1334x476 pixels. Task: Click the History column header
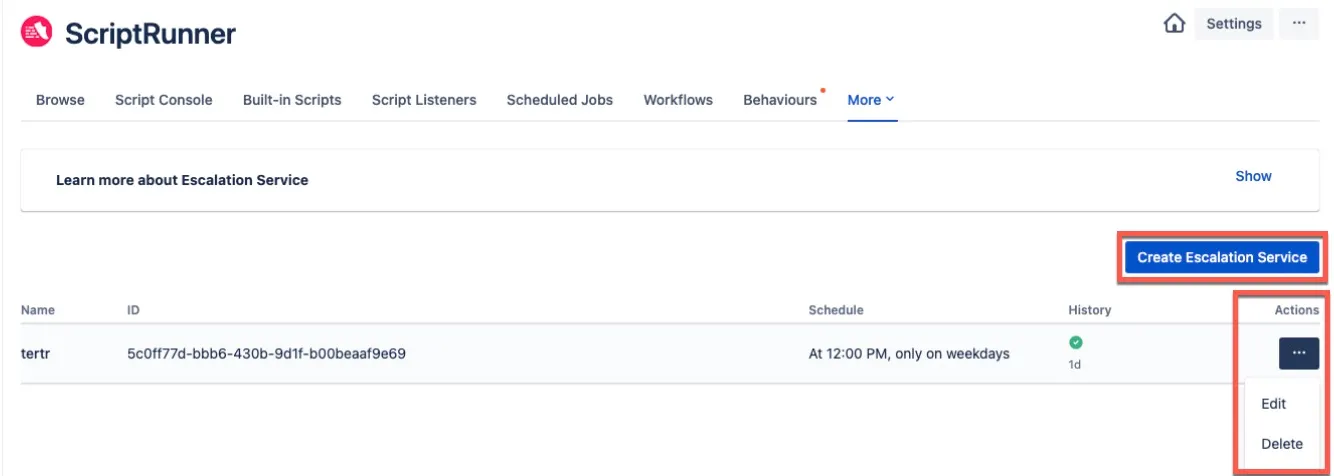click(x=1090, y=310)
